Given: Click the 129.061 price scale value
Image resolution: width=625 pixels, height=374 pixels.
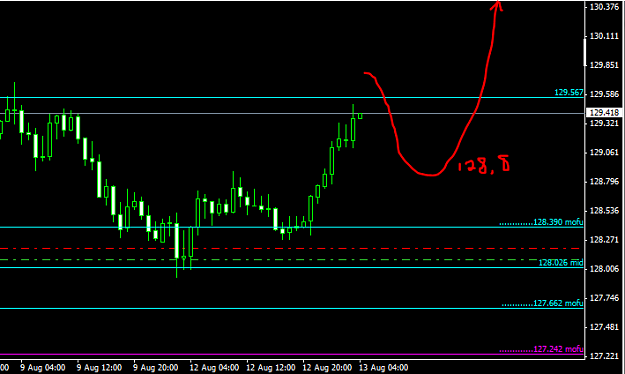Looking at the screenshot, I should click(x=604, y=152).
